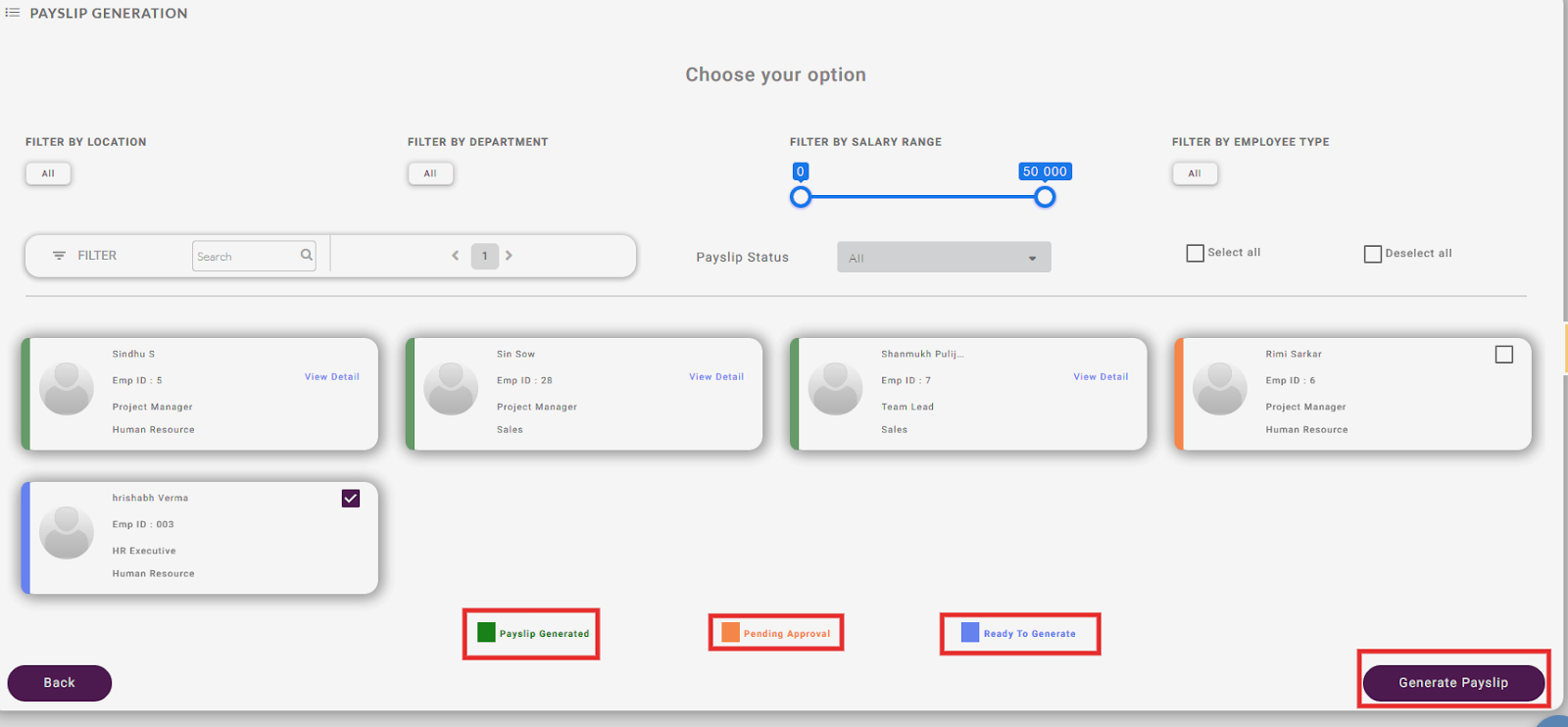Viewport: 1568px width, 727px height.
Task: Click Sindhu S profile avatar
Action: pyautogui.click(x=67, y=389)
